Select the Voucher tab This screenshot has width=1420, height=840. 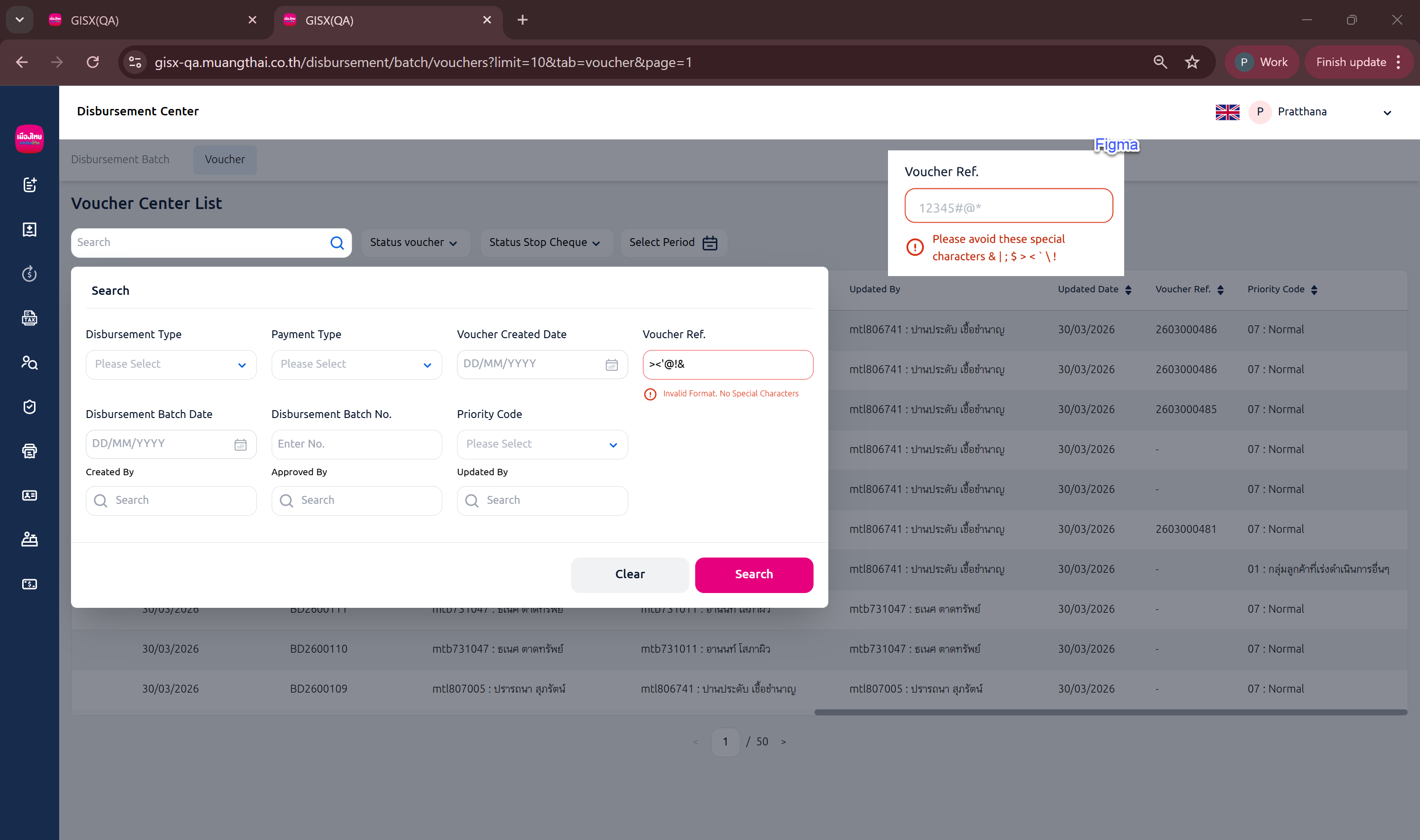click(225, 160)
